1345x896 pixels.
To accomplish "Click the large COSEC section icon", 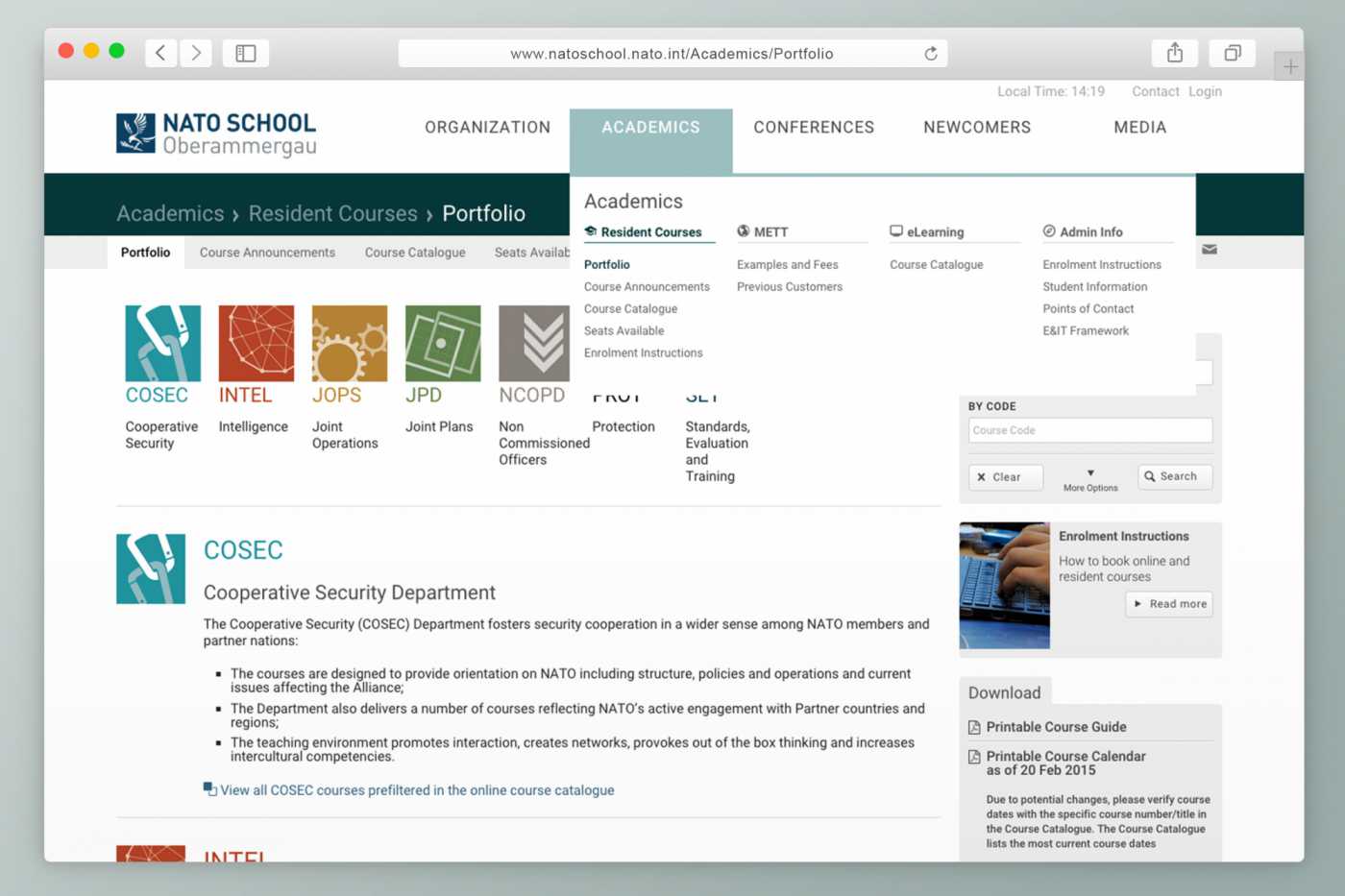I will 151,569.
